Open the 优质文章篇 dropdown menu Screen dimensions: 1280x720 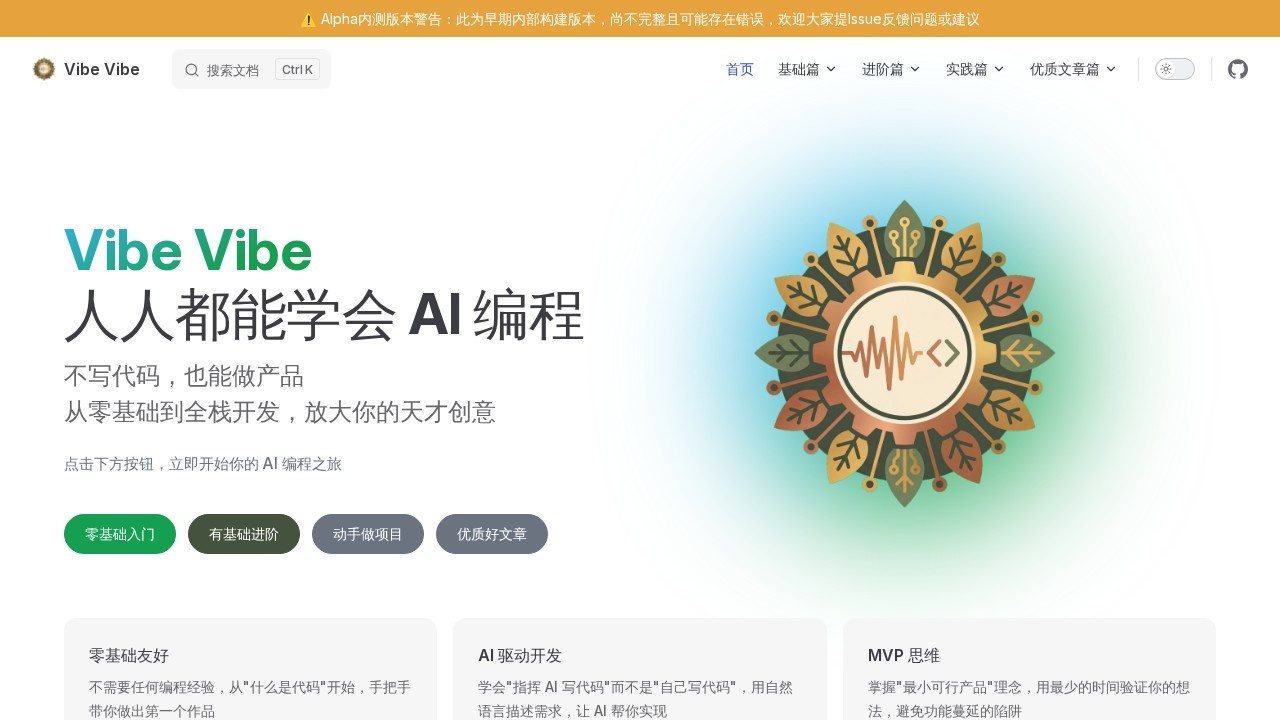point(1073,69)
